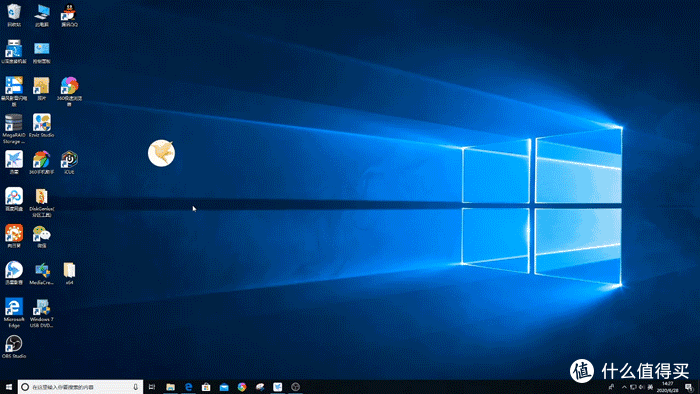Open the Windows Start menu
This screenshot has width=700, height=394.
pos(8,387)
